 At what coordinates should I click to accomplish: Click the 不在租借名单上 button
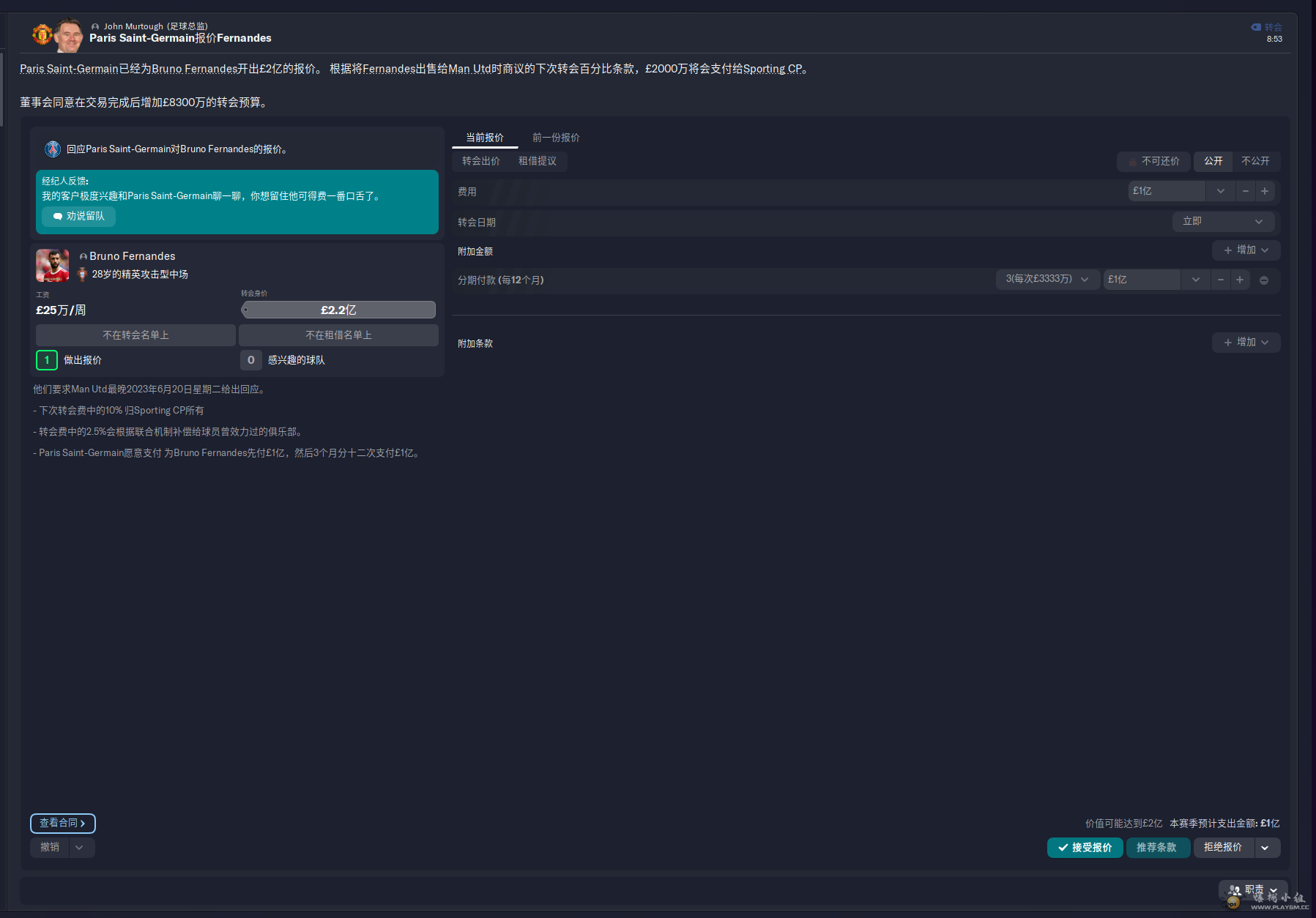point(338,335)
